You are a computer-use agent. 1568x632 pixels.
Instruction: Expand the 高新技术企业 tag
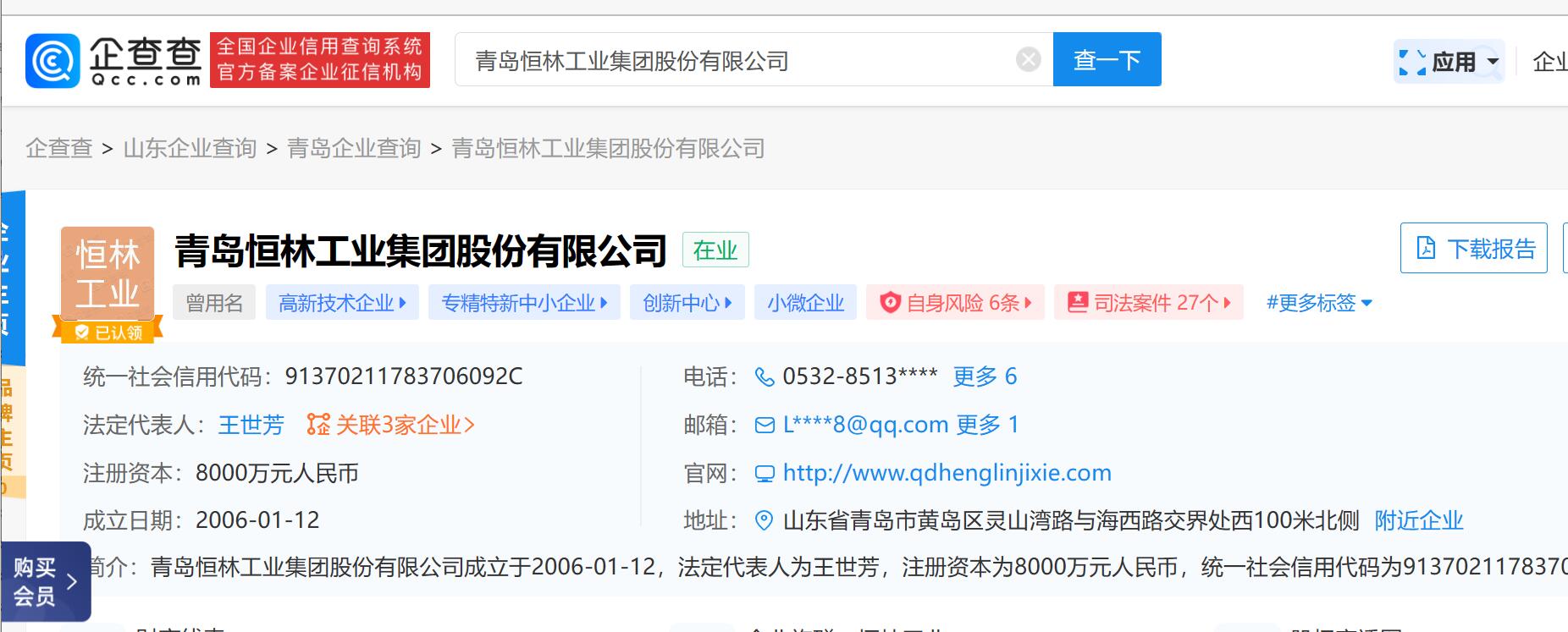pos(342,303)
